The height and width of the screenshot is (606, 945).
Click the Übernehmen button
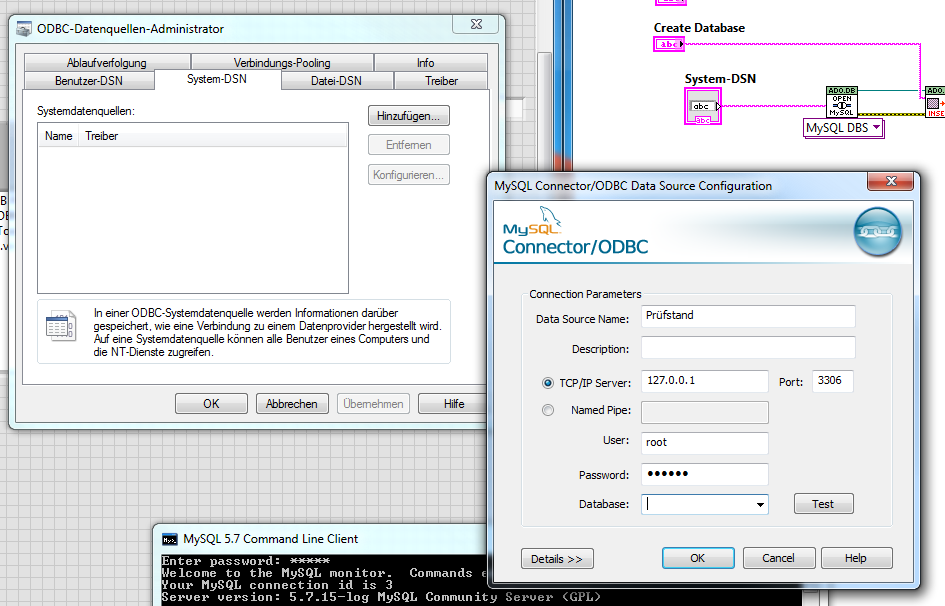(373, 404)
